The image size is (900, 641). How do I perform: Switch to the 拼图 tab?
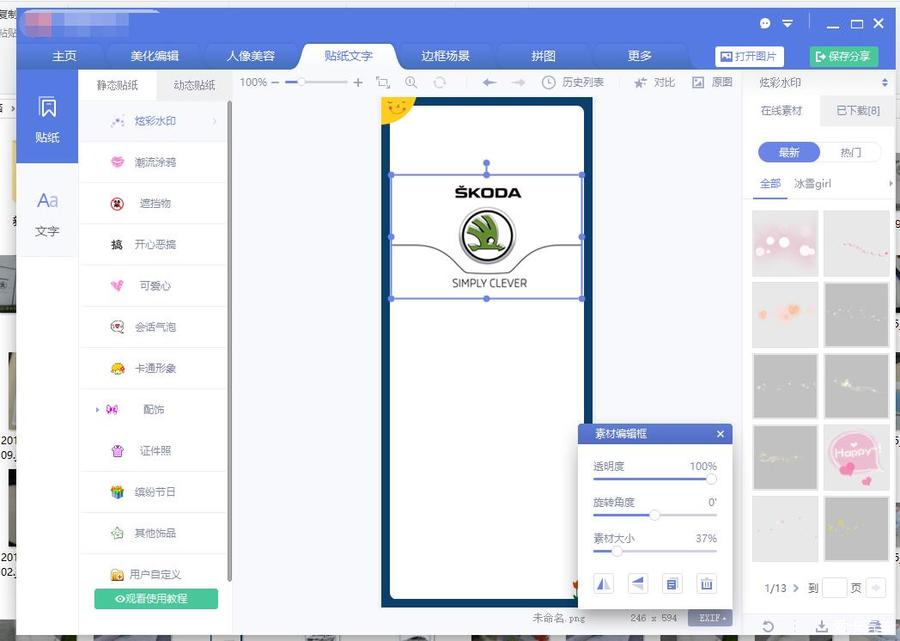(543, 56)
